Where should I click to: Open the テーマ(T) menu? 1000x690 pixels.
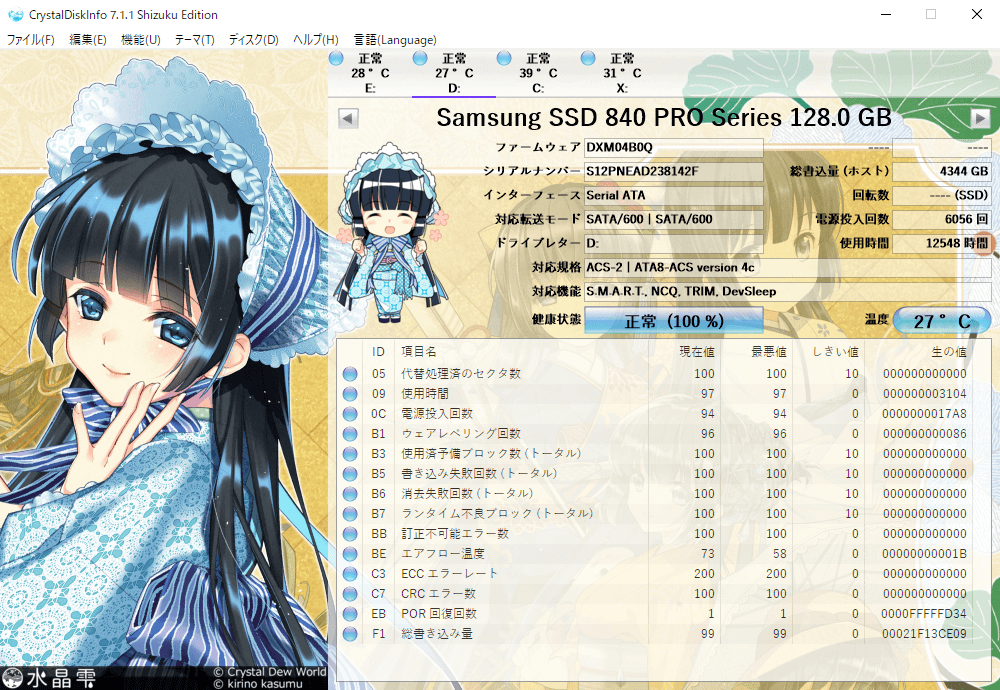point(195,40)
